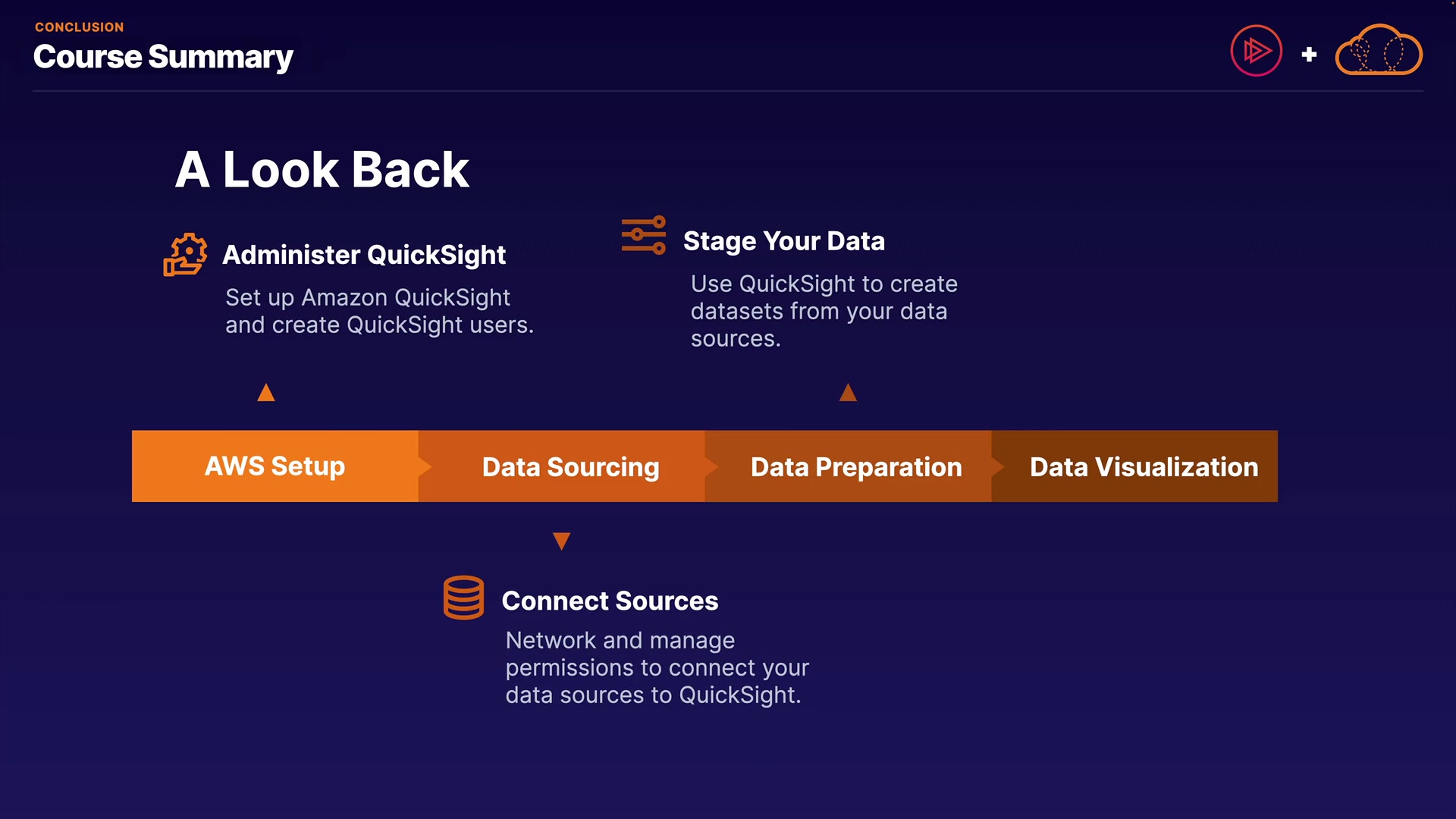Click the up arrow above Data Preparation
This screenshot has width=1456, height=819.
pyautogui.click(x=848, y=393)
